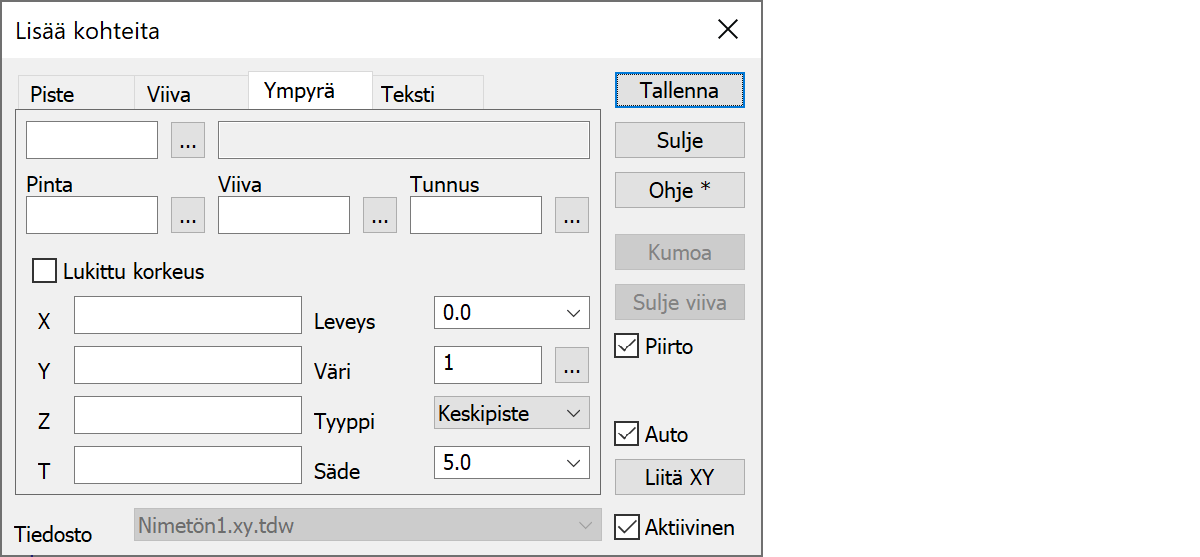Click the browse button next to Viiva field
Screen dimensions: 1200x557
pyautogui.click(x=380, y=215)
